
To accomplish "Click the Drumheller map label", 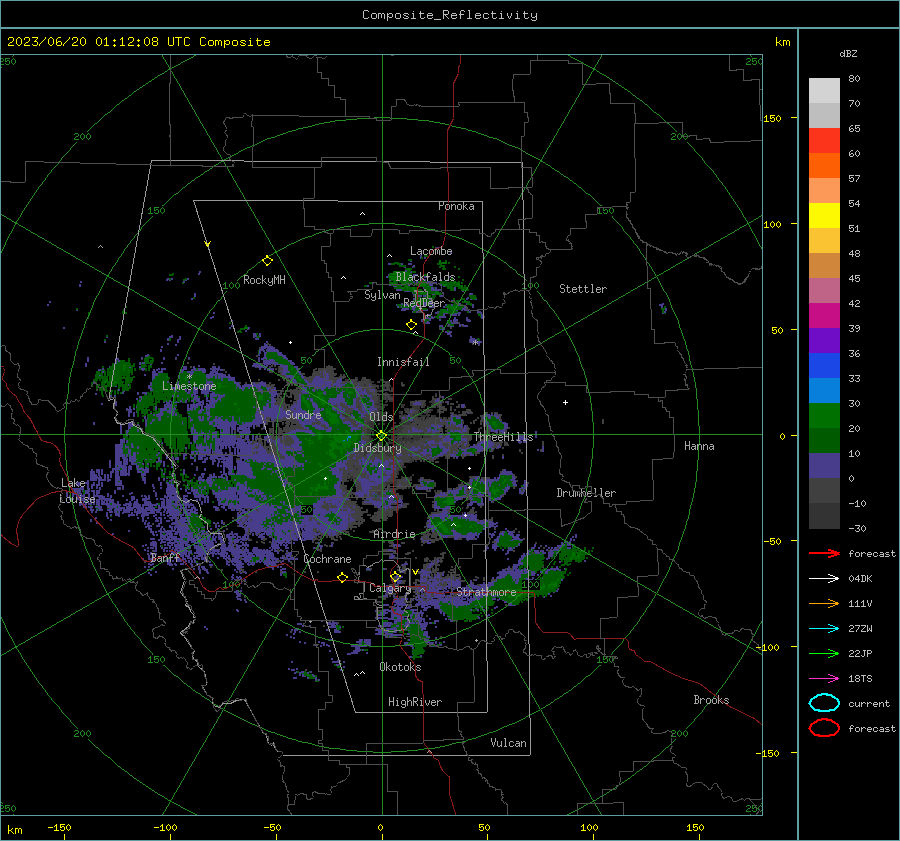I will click(x=586, y=493).
